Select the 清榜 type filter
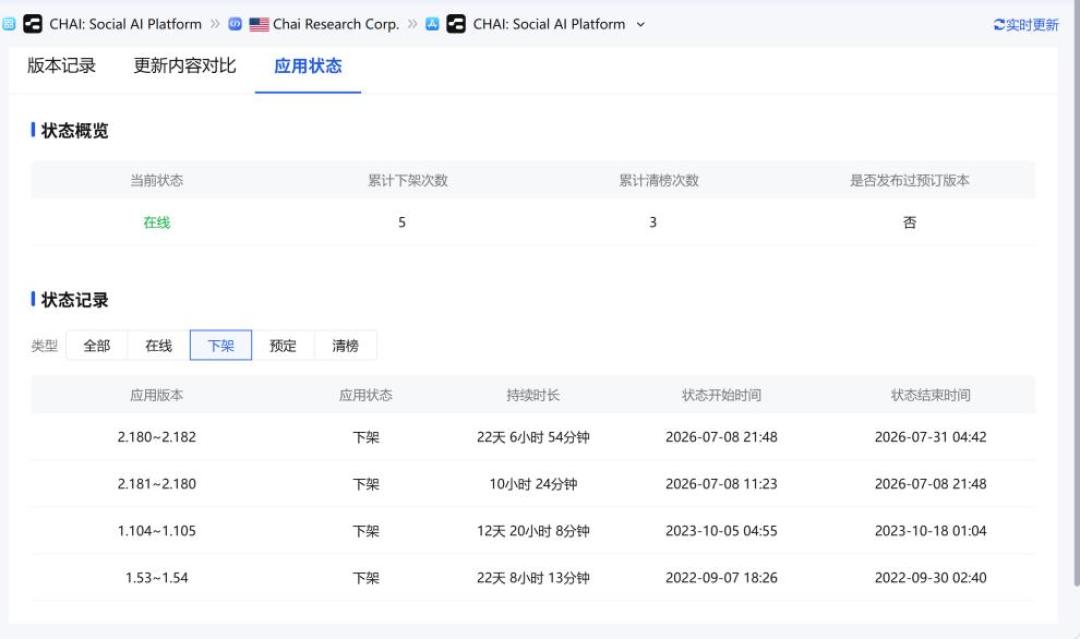Viewport: 1080px width, 639px height. (345, 346)
